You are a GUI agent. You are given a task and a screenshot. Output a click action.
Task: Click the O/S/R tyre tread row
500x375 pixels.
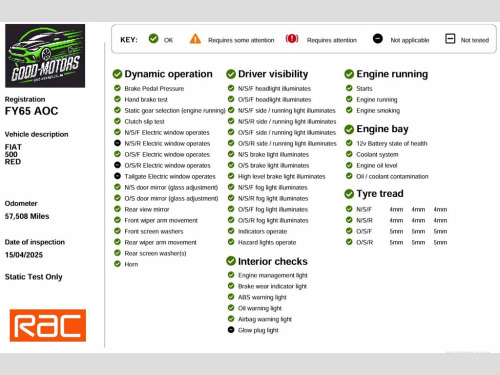pos(397,242)
